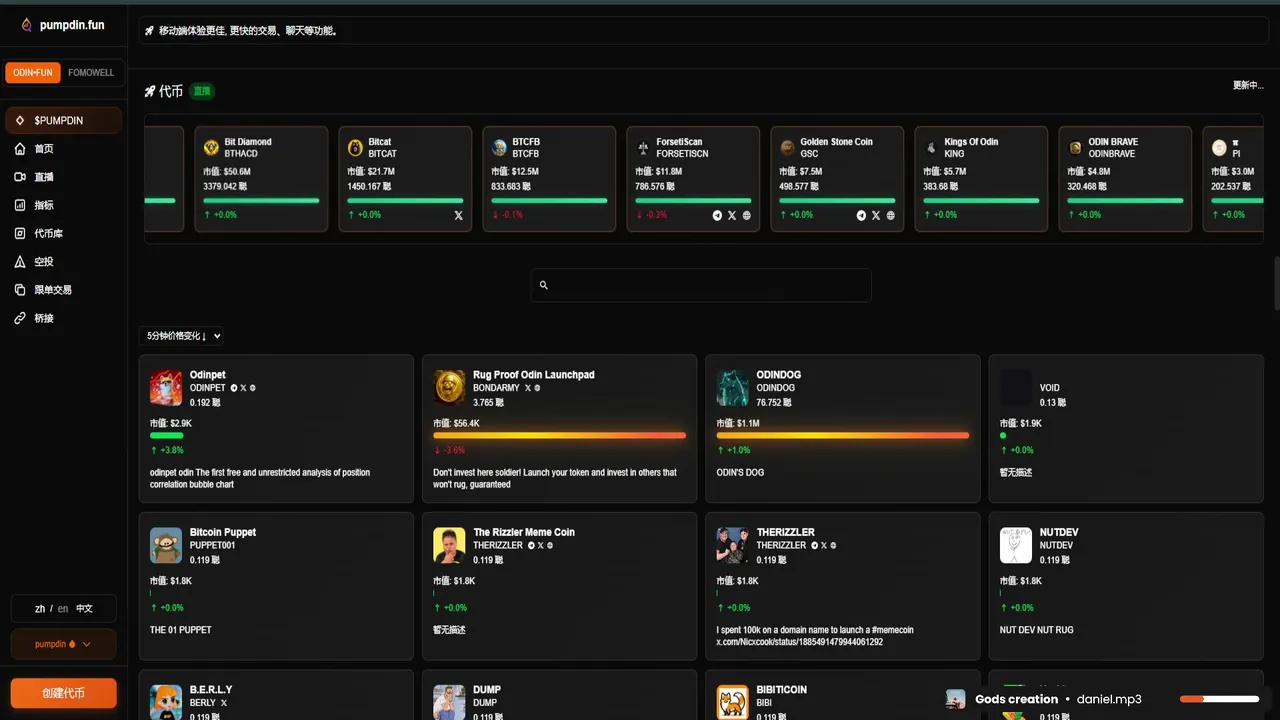Screen dimensions: 1280x720
Task: Click the DUMP token name
Action: [x=487, y=690]
